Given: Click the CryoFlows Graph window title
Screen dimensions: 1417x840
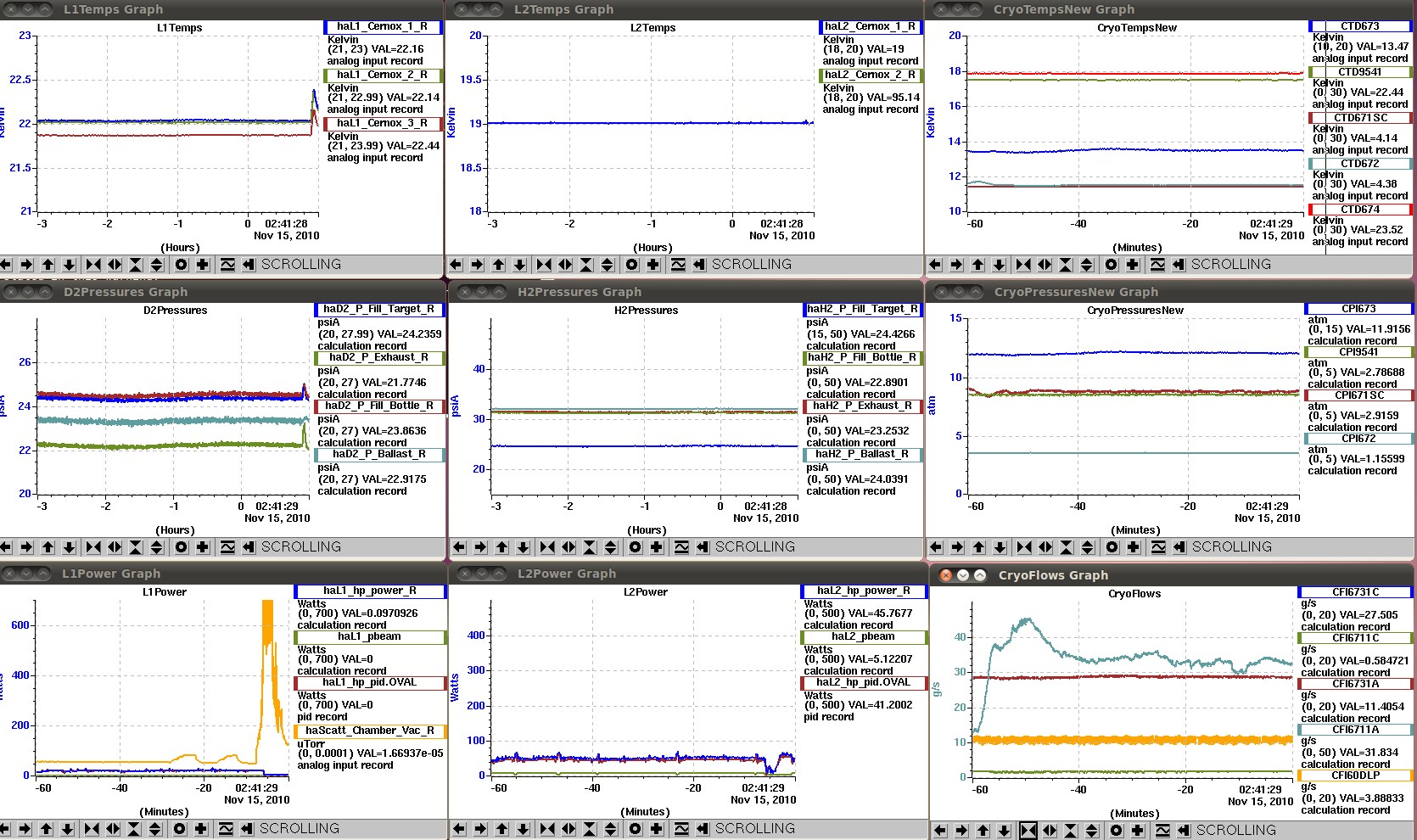Looking at the screenshot, I should tap(1053, 575).
